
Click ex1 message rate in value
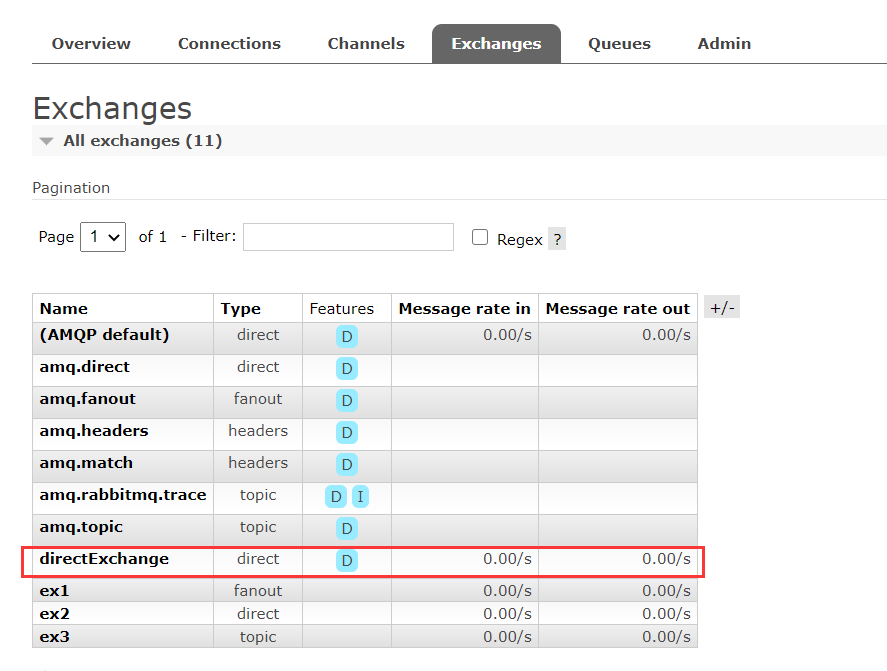pyautogui.click(x=507, y=591)
